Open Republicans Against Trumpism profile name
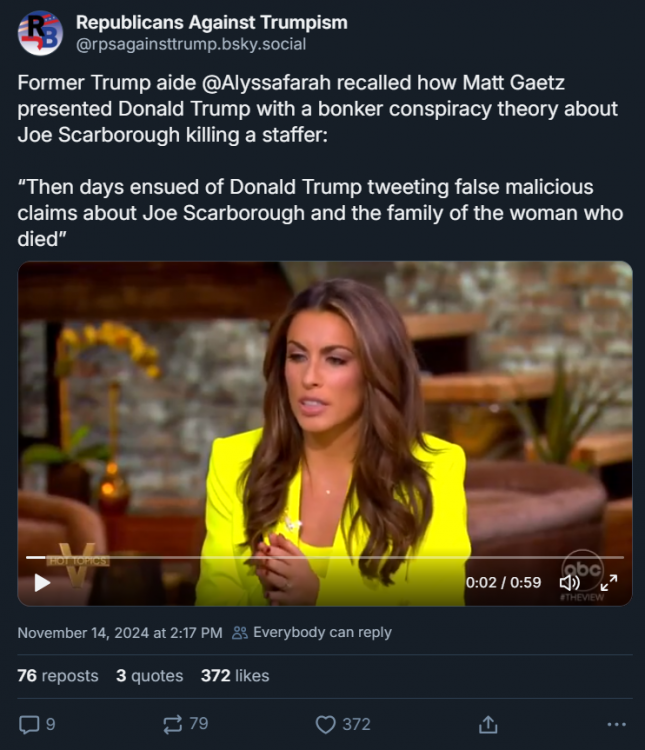Image resolution: width=645 pixels, height=750 pixels. pyautogui.click(x=212, y=22)
